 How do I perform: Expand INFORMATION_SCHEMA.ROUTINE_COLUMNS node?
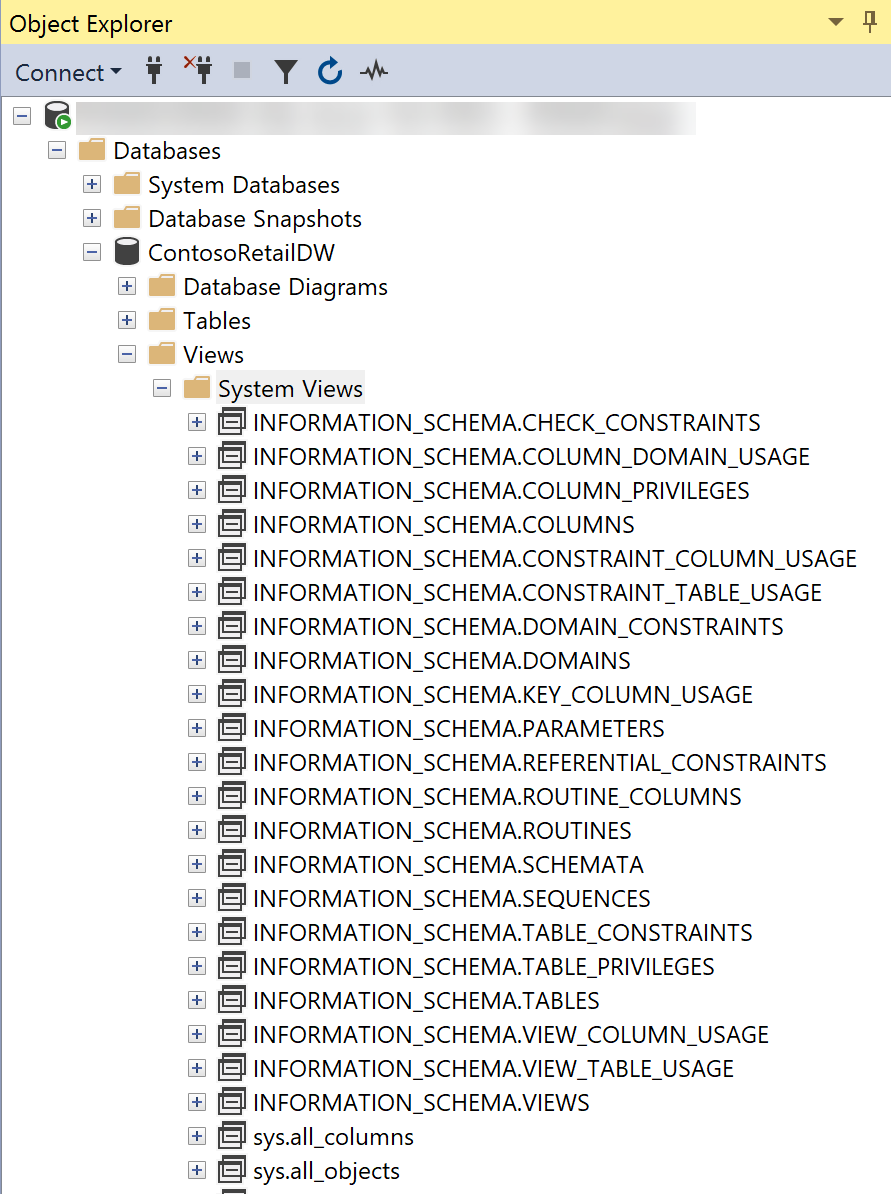[197, 796]
